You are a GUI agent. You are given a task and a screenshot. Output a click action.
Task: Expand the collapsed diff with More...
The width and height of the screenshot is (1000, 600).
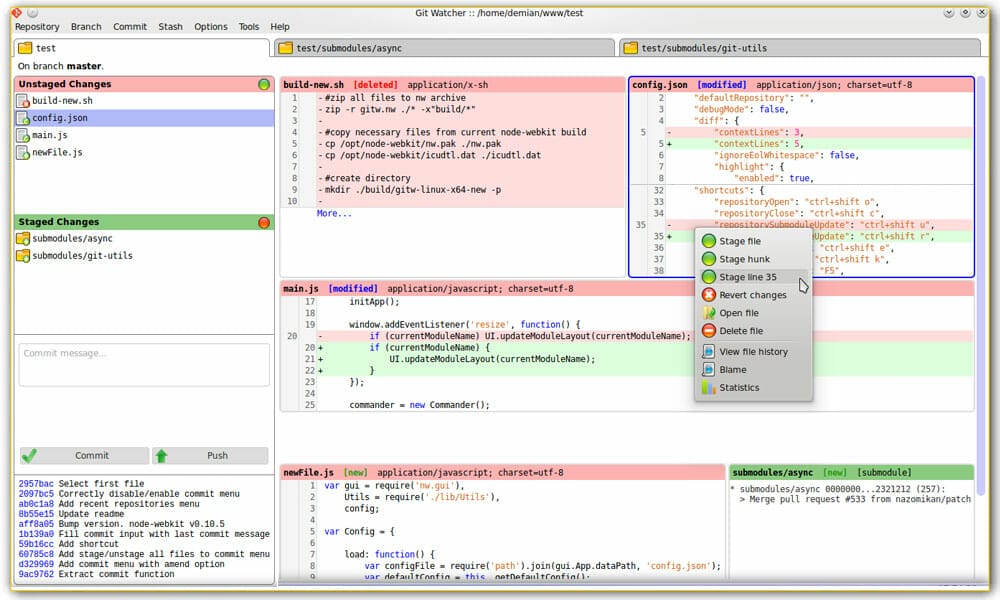[332, 213]
